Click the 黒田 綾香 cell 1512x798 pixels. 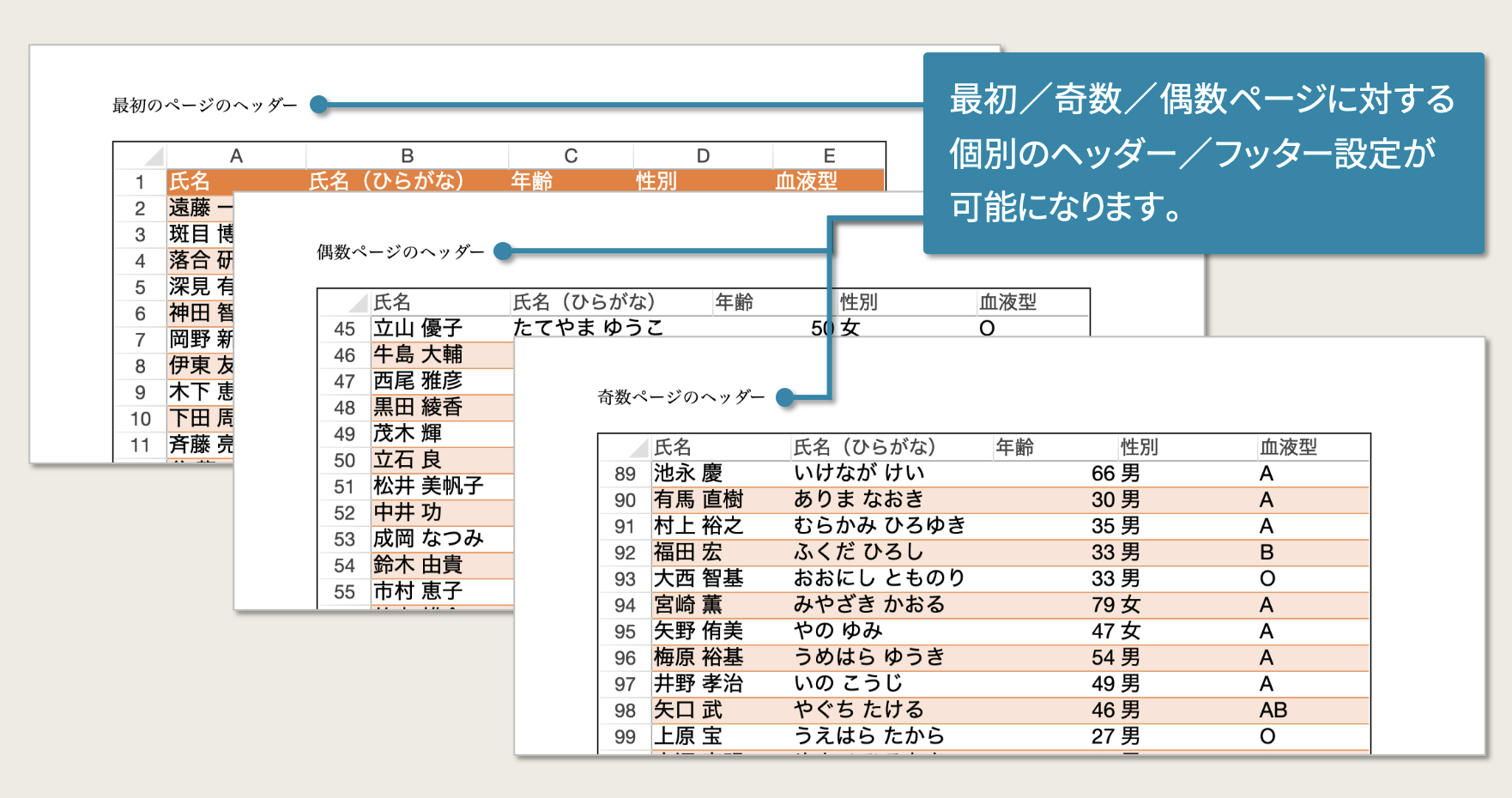(x=442, y=407)
